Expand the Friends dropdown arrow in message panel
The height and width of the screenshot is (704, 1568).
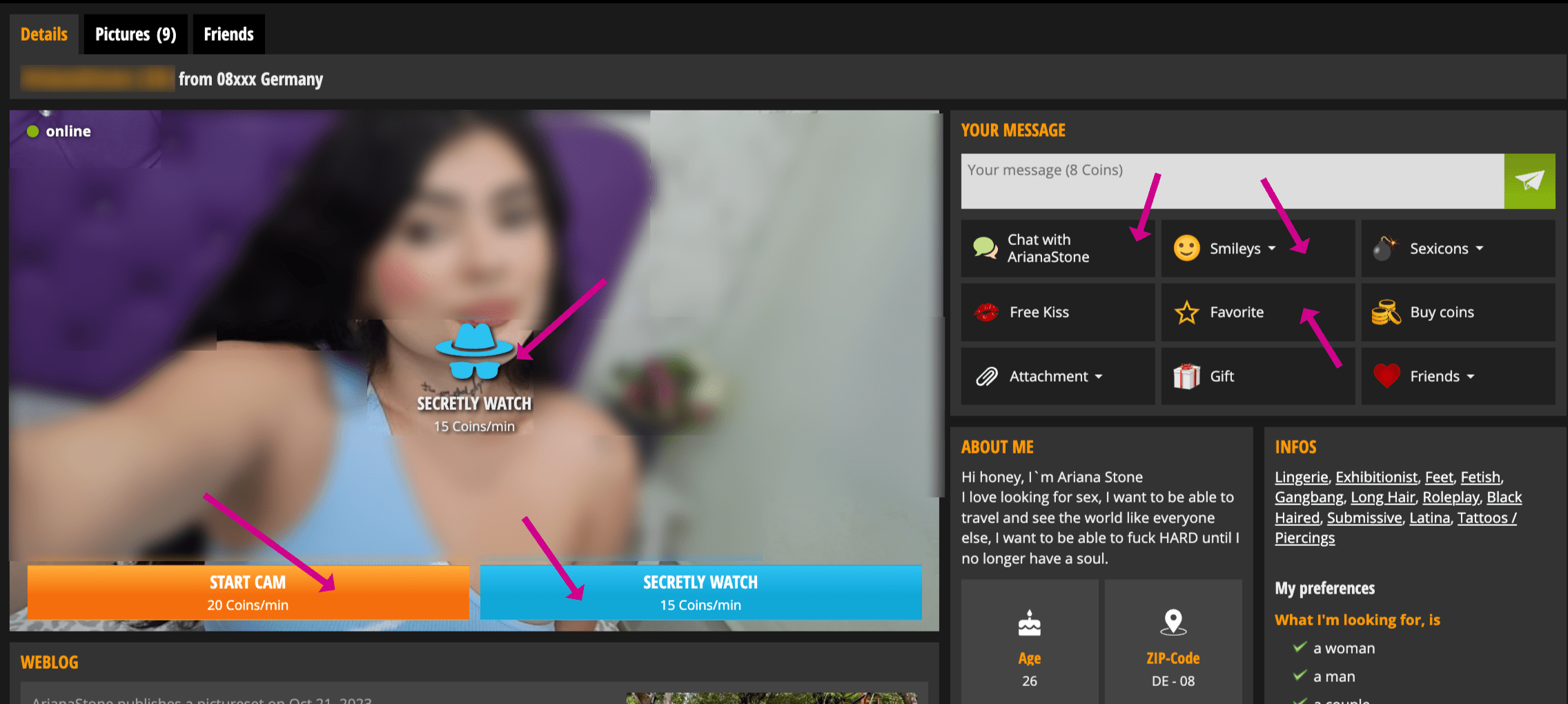point(1471,377)
